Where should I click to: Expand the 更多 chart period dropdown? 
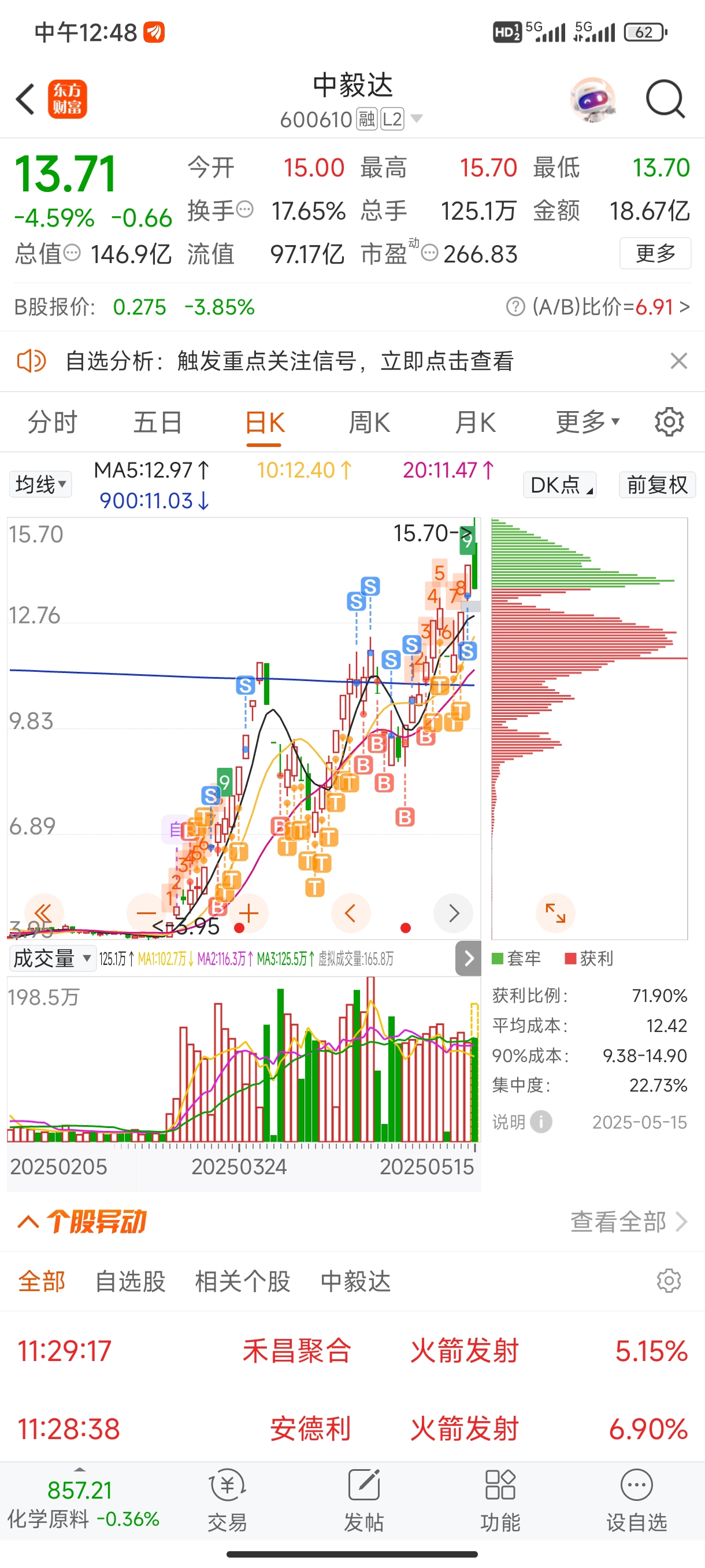pyautogui.click(x=587, y=422)
